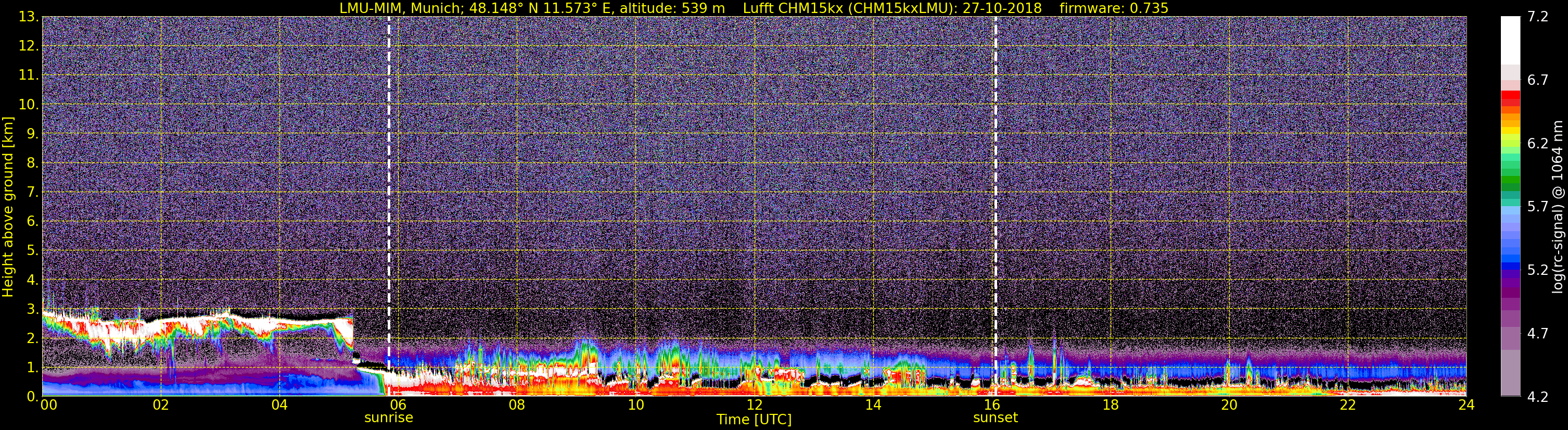The width and height of the screenshot is (1568, 430).
Task: Click the y-axis tick label '5.'
Action: pos(32,250)
